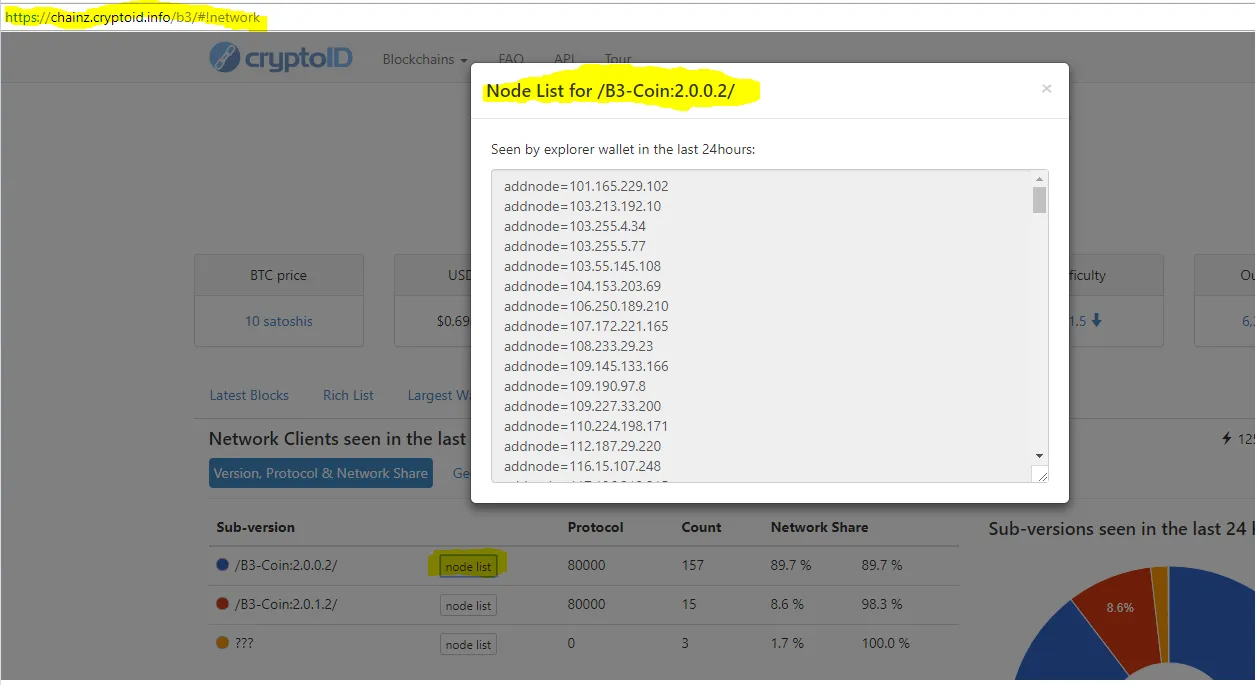
Task: Click the addnode=109.190.97.8 line
Action: (575, 386)
